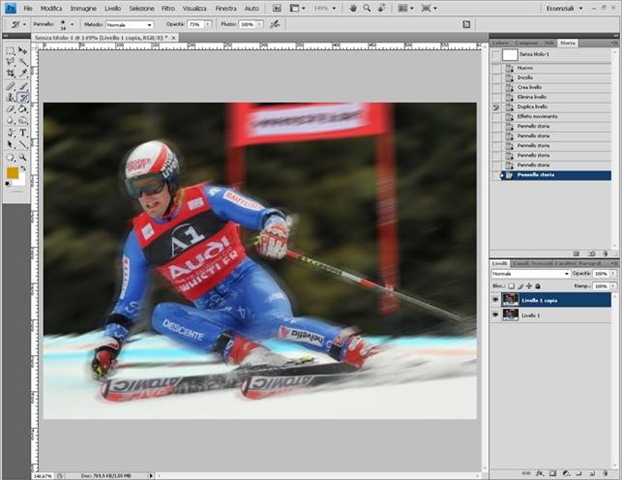The width and height of the screenshot is (622, 480).
Task: Open the Riemp fill slider arrow
Action: (x=613, y=286)
